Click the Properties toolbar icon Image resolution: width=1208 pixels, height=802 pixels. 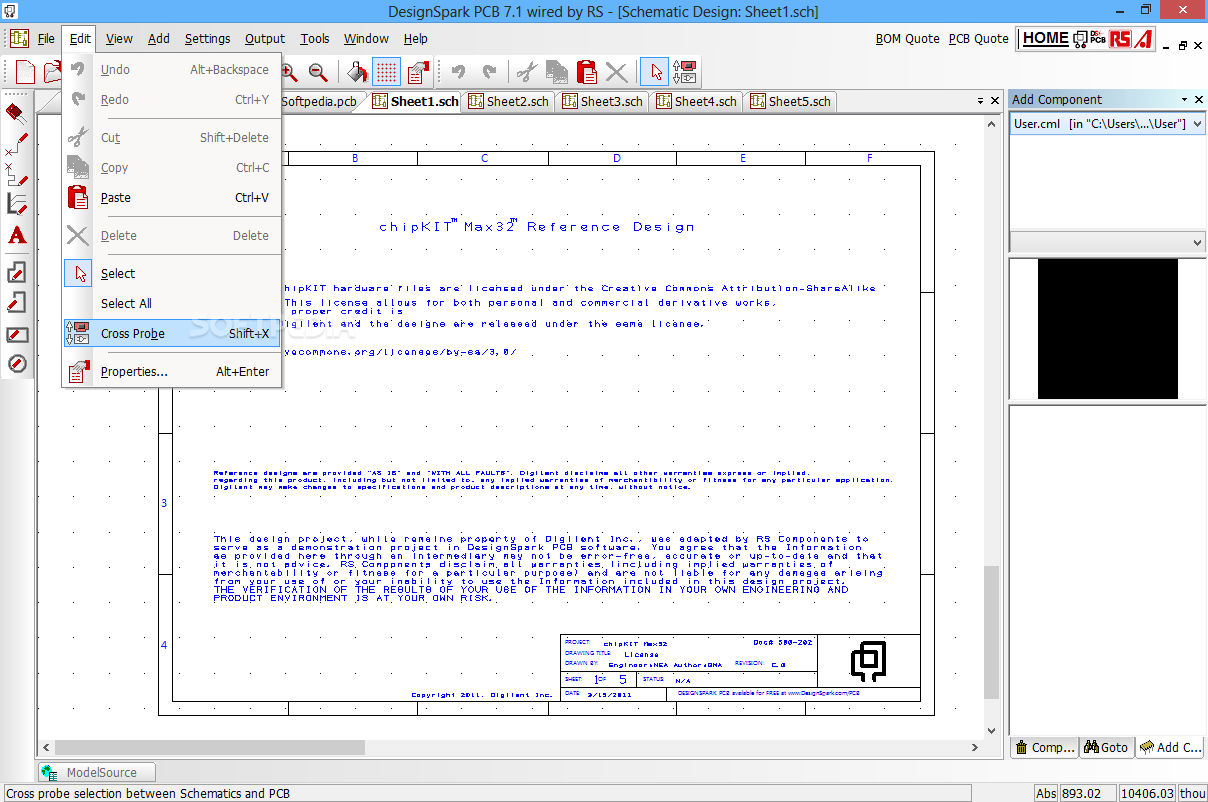[417, 72]
